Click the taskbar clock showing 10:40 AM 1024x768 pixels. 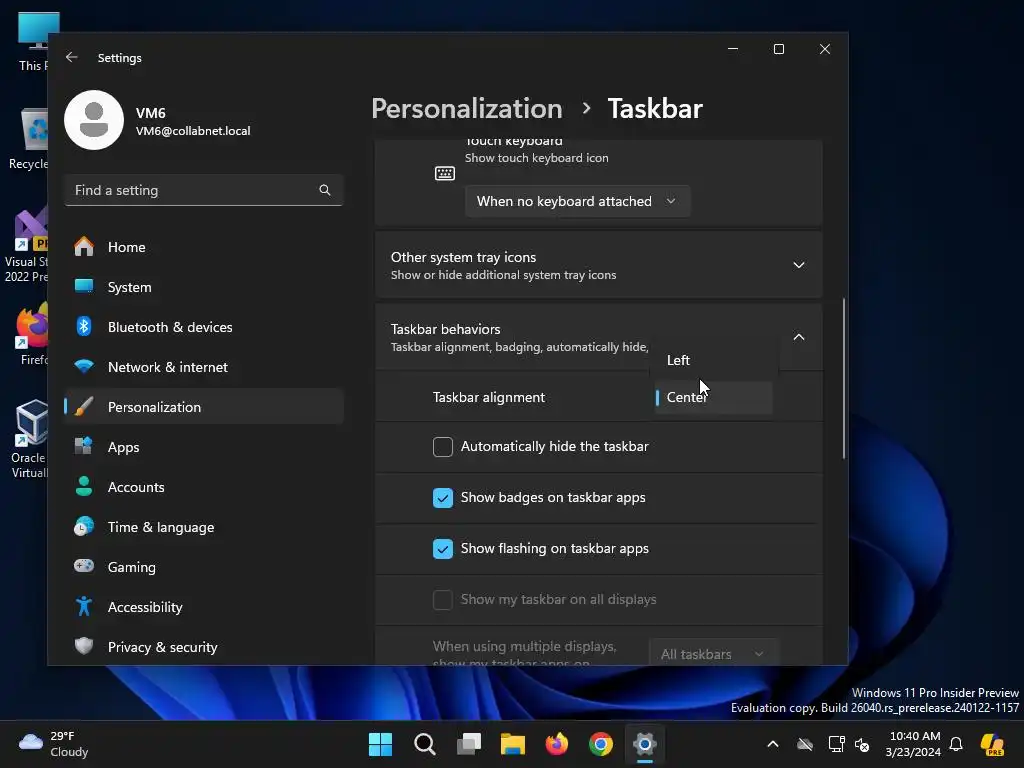[912, 744]
